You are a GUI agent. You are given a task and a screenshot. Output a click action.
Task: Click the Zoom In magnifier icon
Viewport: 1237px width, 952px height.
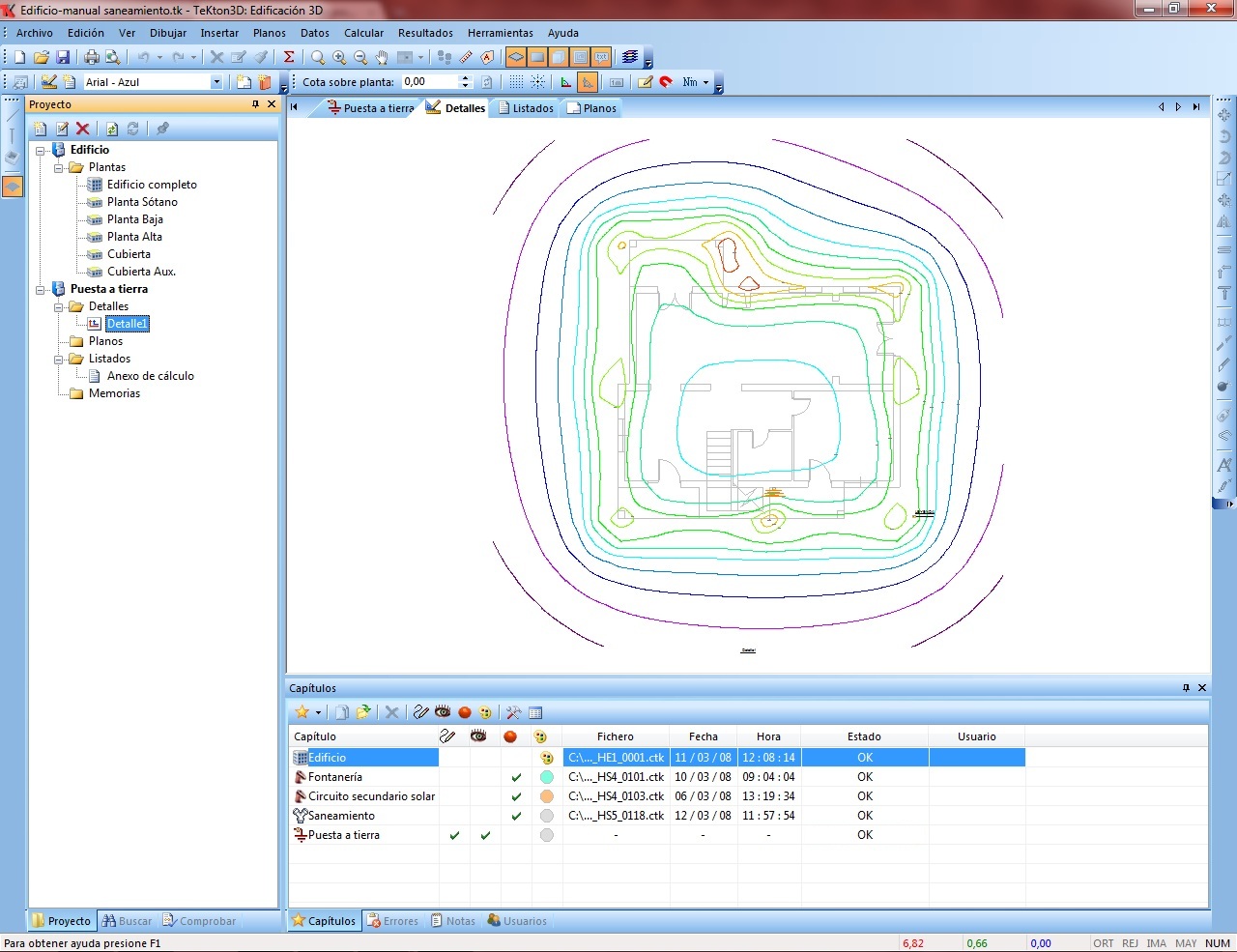pyautogui.click(x=339, y=58)
